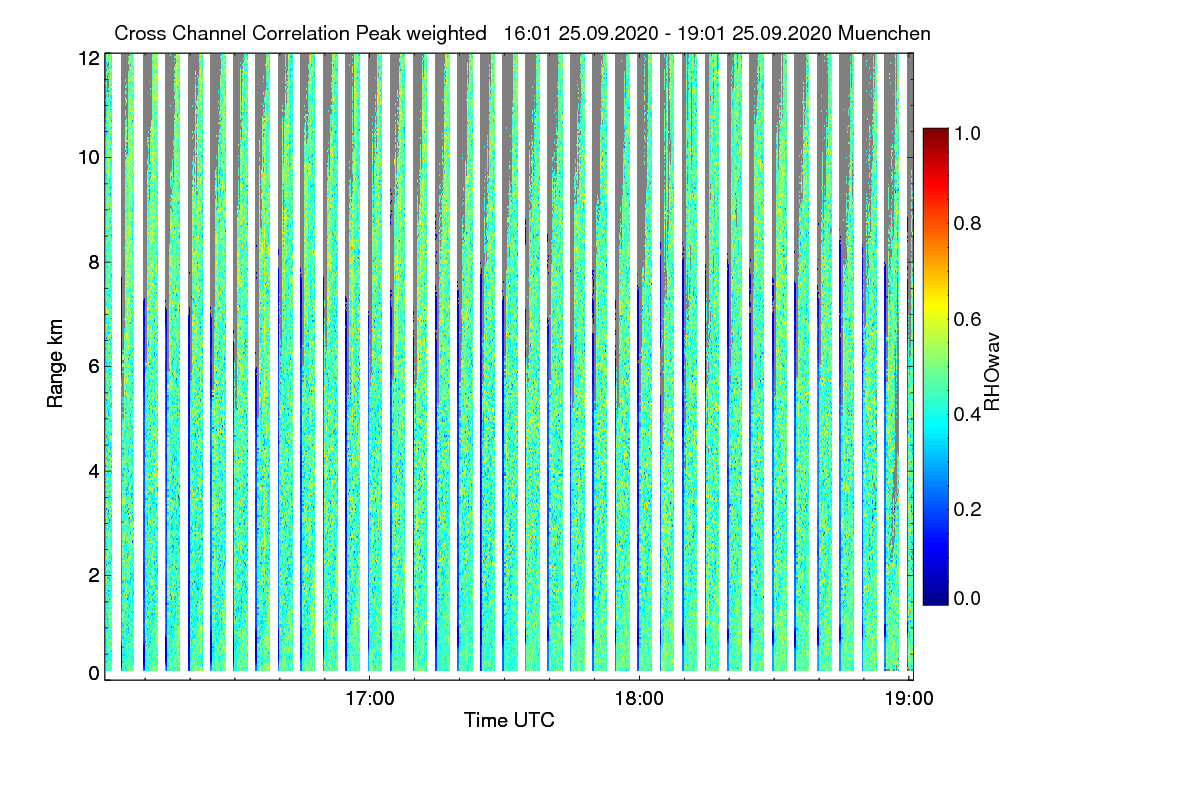The image size is (1200, 800).
Task: Click the 12 km range tick label
Action: coord(88,59)
